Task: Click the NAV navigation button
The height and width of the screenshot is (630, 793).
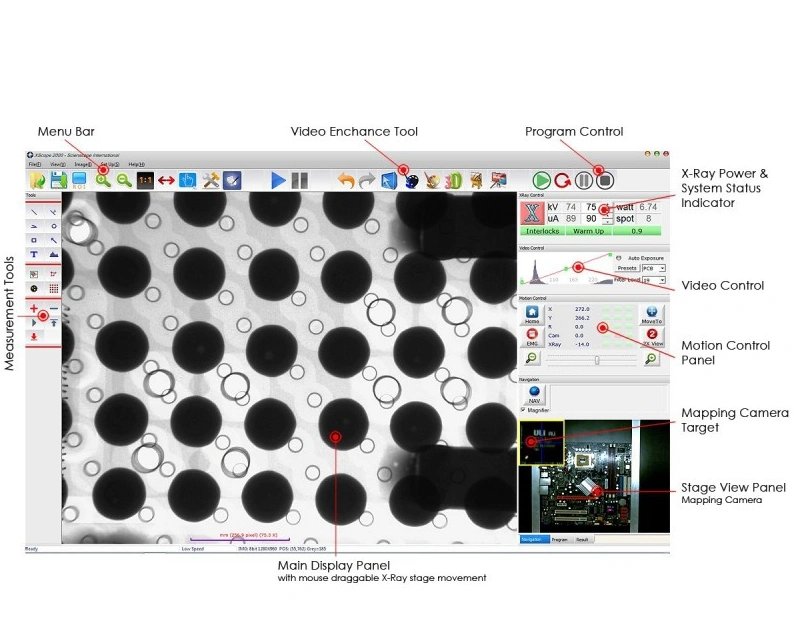Action: point(534,394)
